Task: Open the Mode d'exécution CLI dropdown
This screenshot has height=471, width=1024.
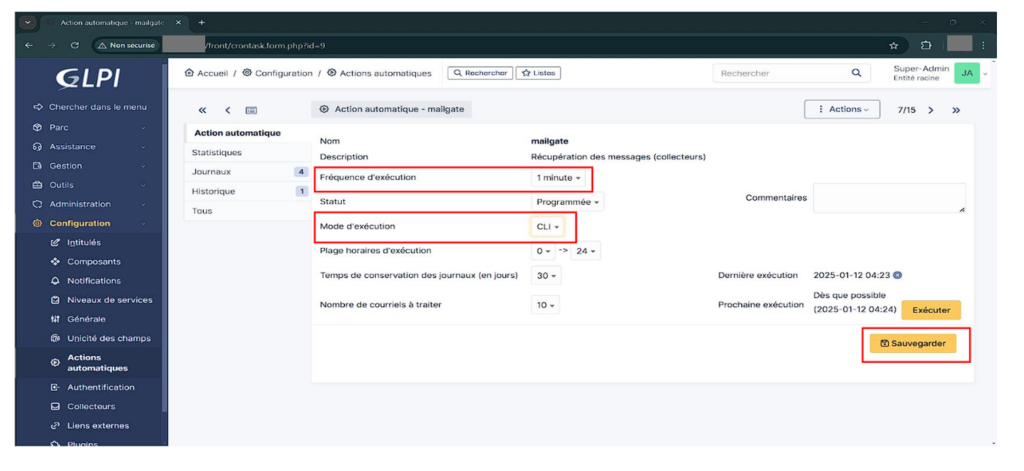Action: 548,227
